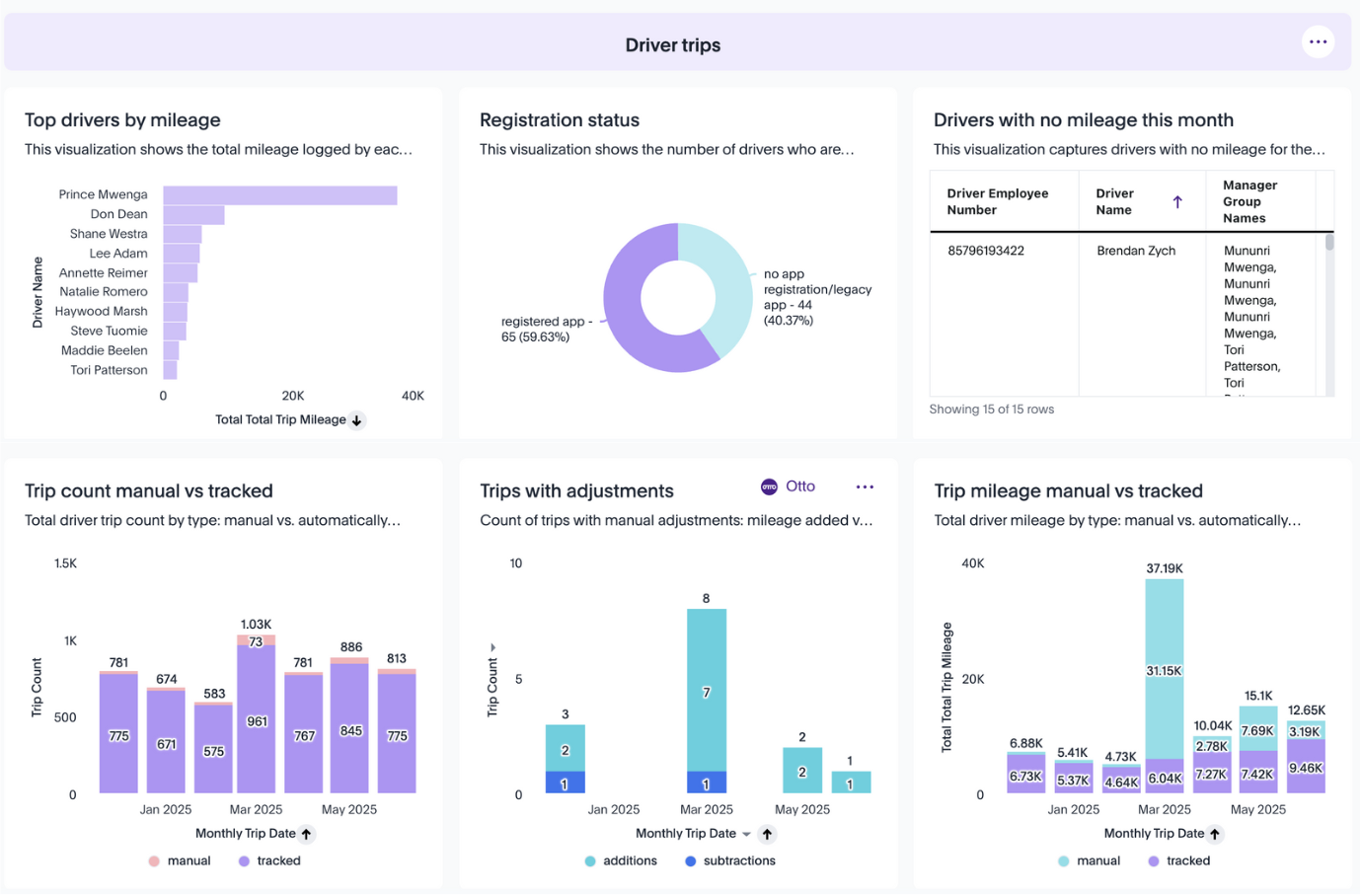1362x896 pixels.
Task: Click Brendan Zych driver name cell
Action: pos(1136,251)
